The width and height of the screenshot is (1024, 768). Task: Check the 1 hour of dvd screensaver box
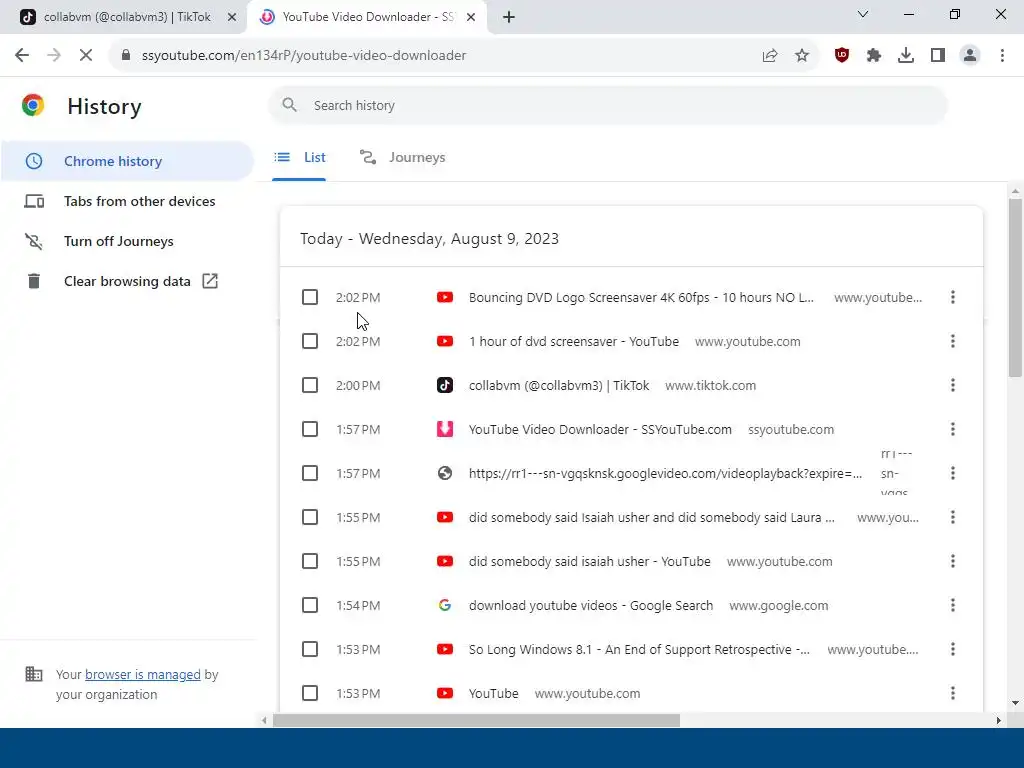[310, 342]
